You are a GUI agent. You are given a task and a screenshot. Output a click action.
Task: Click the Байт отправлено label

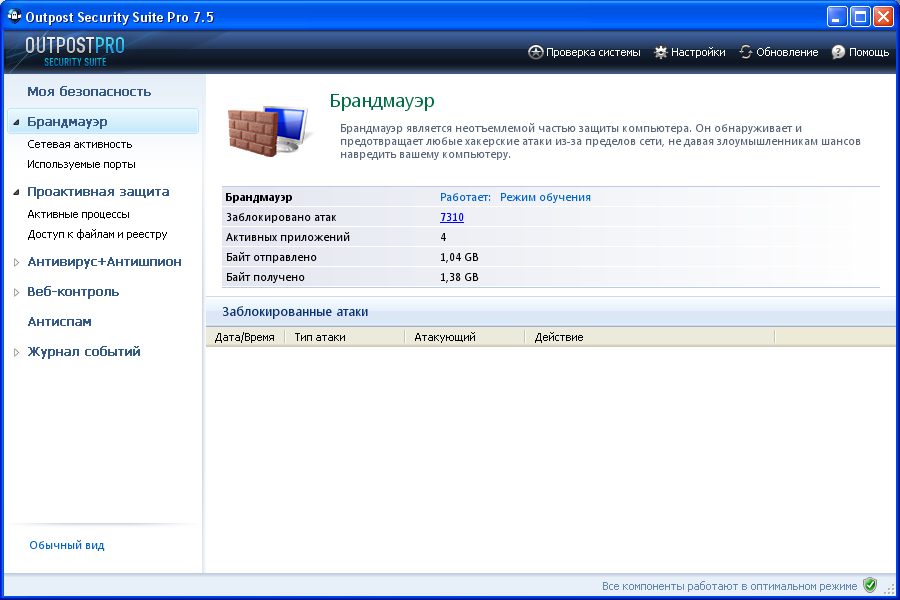pyautogui.click(x=271, y=257)
